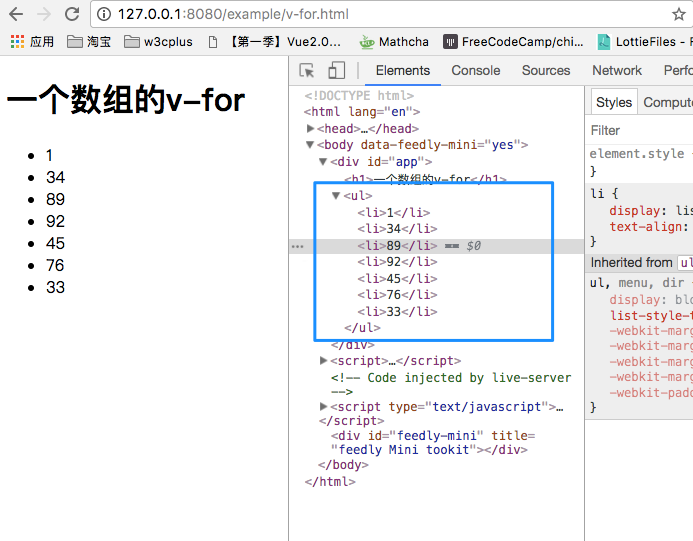693x541 pixels.
Task: Click the ellipsis beside selected li 89 row
Action: (x=298, y=246)
